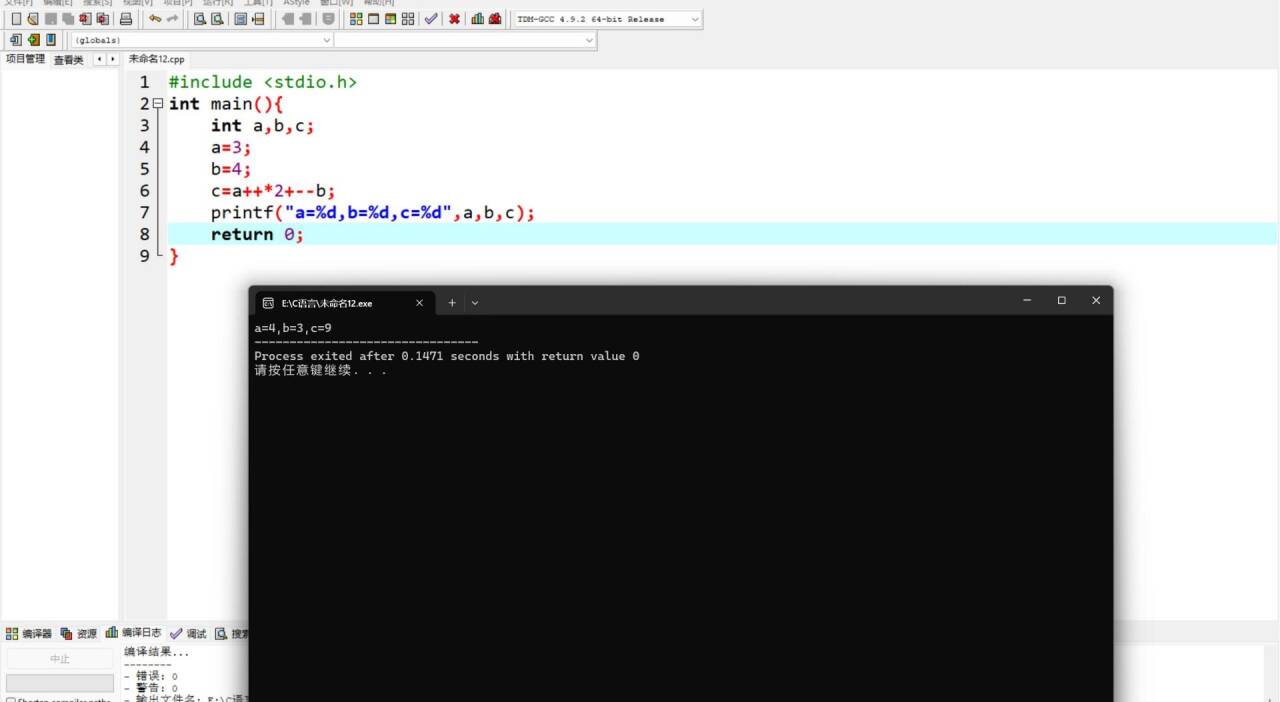Click the Redo arrow icon
Image resolution: width=1280 pixels, height=702 pixels.
pos(172,19)
